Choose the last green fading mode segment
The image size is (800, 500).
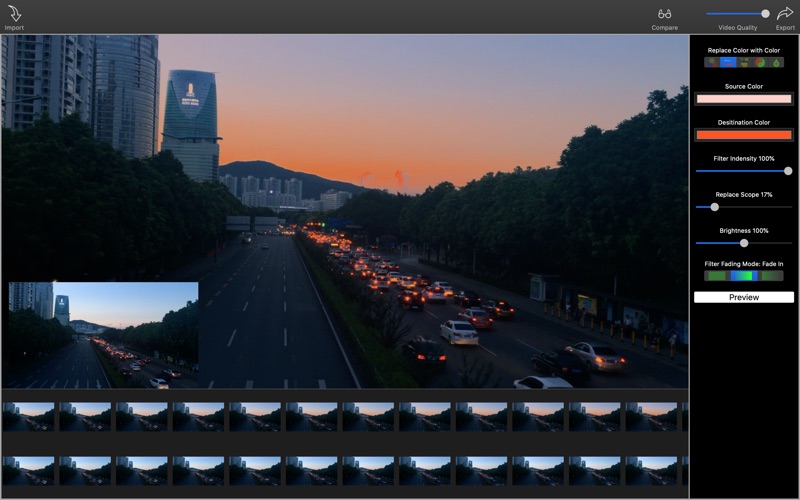[771, 276]
